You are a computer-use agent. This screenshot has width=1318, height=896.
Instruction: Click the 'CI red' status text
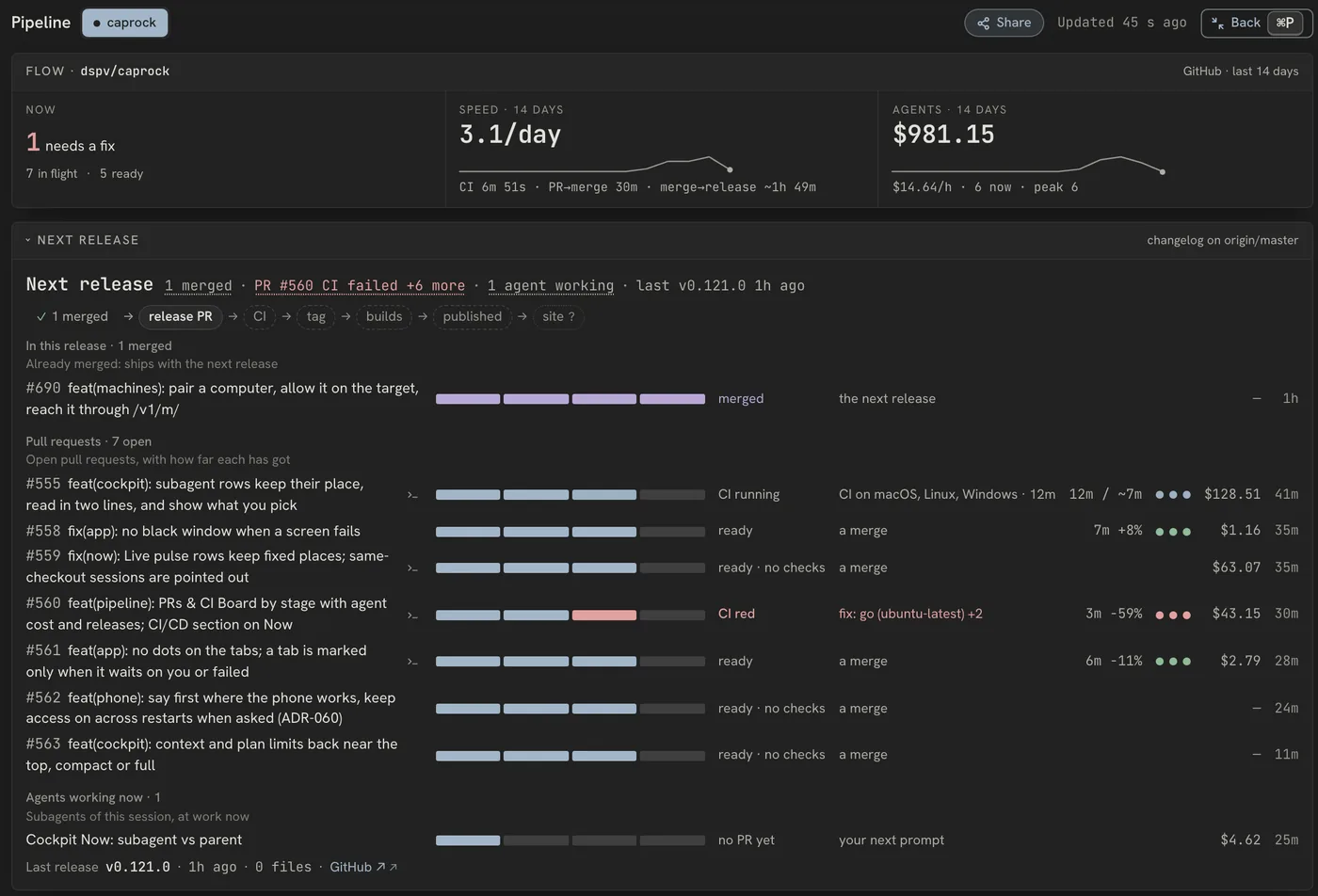[736, 614]
